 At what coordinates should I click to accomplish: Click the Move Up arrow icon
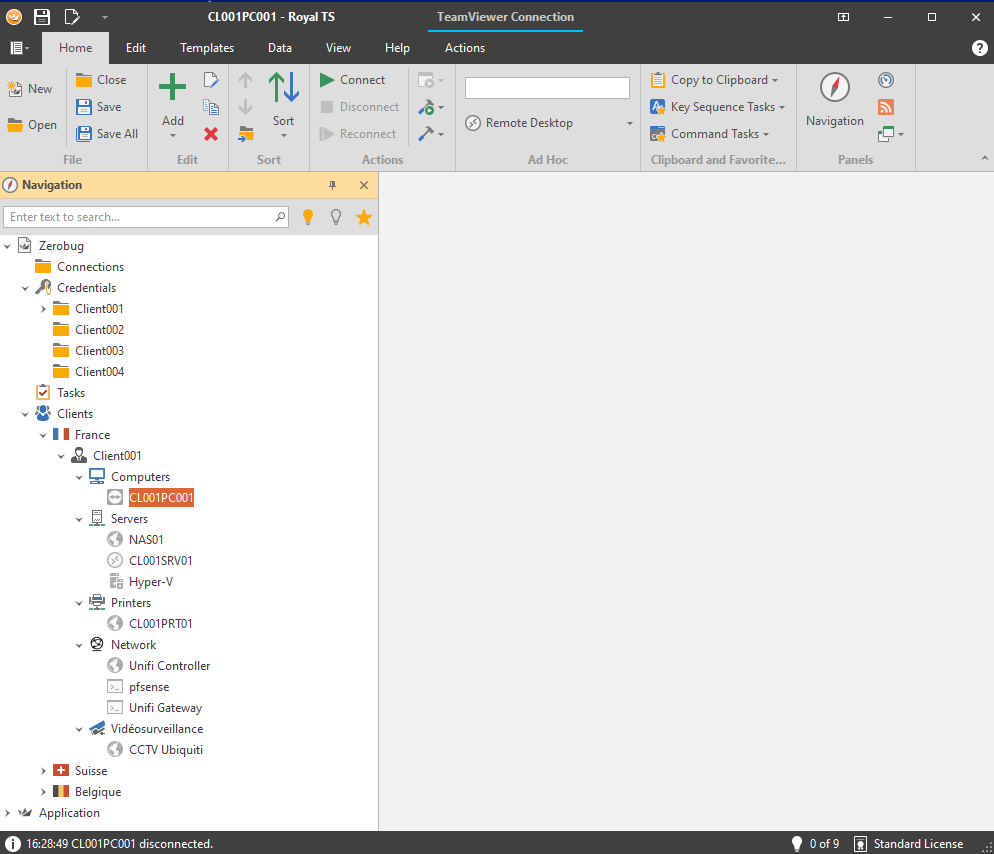245,80
